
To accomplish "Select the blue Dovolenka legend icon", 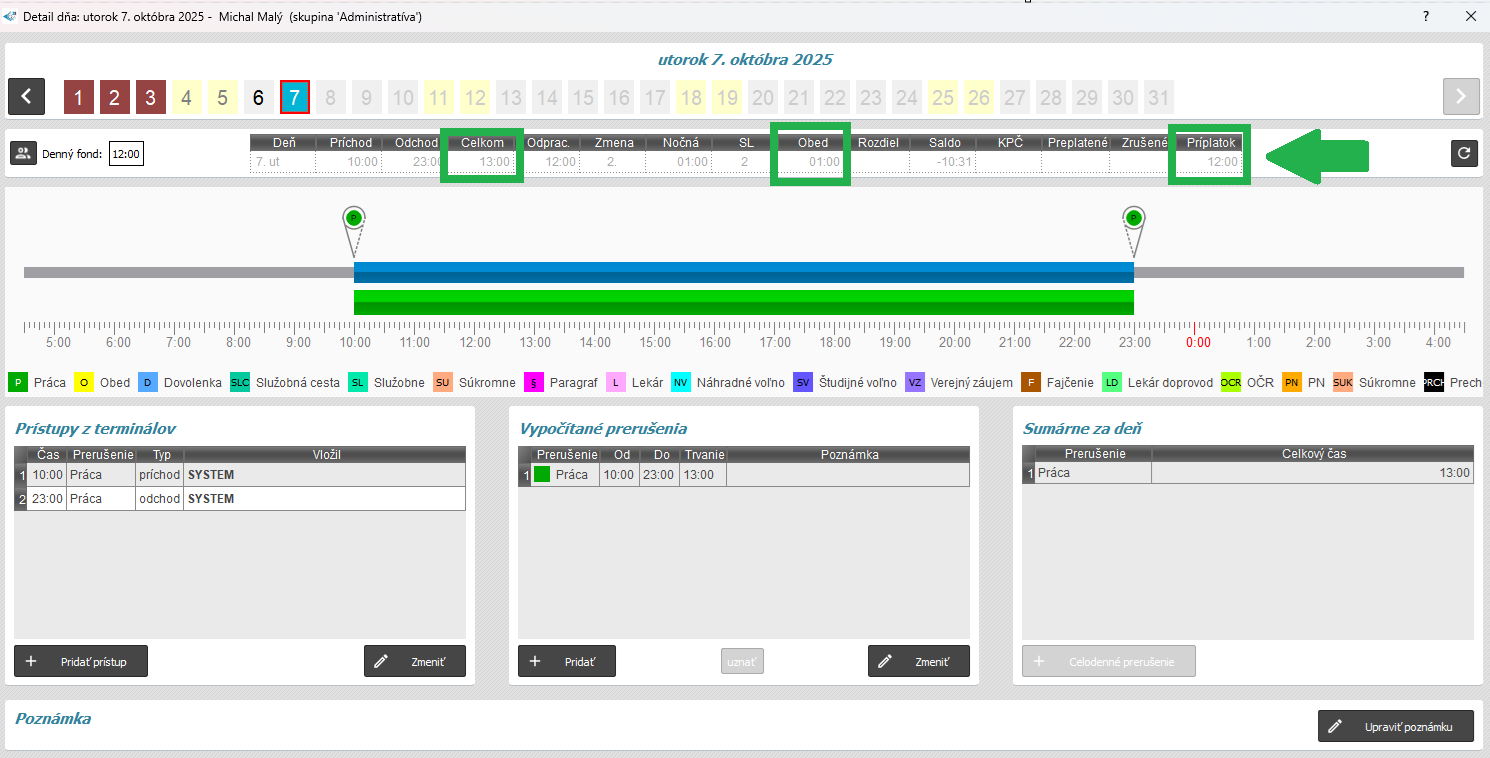I will pyautogui.click(x=147, y=382).
